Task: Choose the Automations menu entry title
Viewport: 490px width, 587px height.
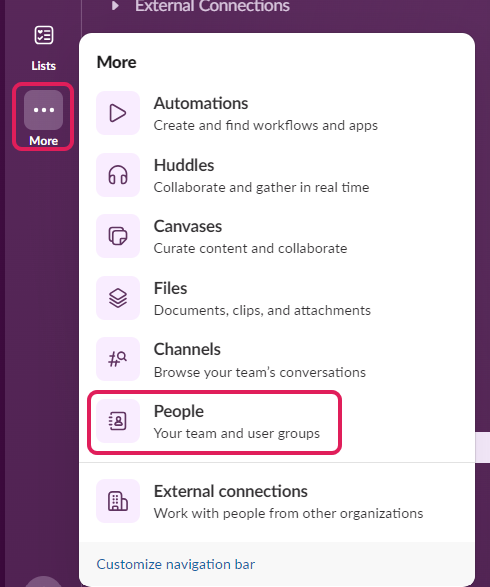Action: point(201,103)
